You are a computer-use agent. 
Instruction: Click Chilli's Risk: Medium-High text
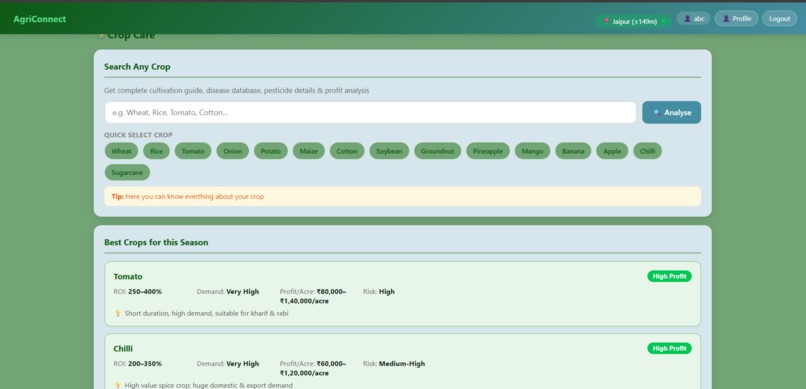[394, 363]
